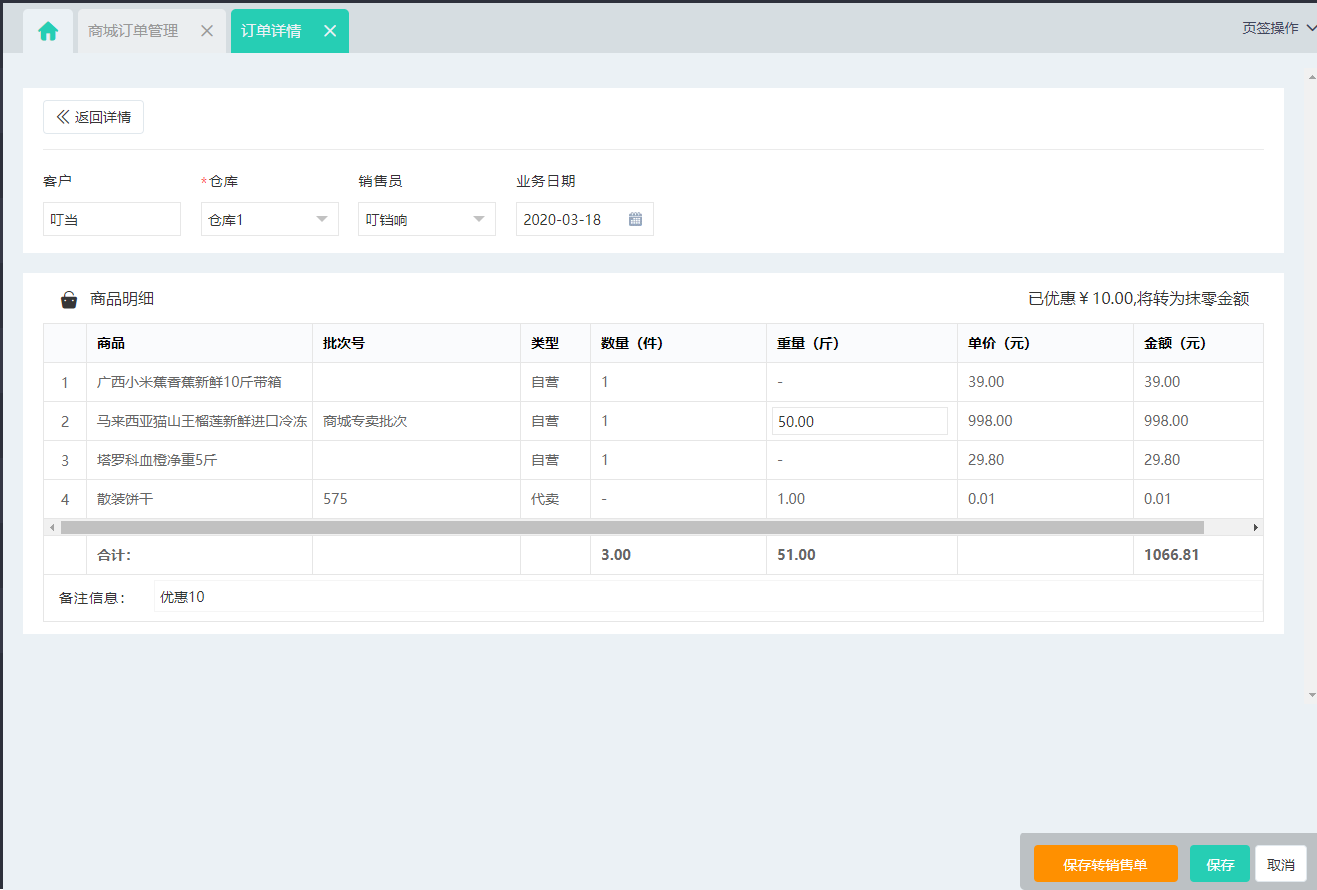
Task: Click the table's horizontal scrollbar thumb
Action: pos(632,527)
